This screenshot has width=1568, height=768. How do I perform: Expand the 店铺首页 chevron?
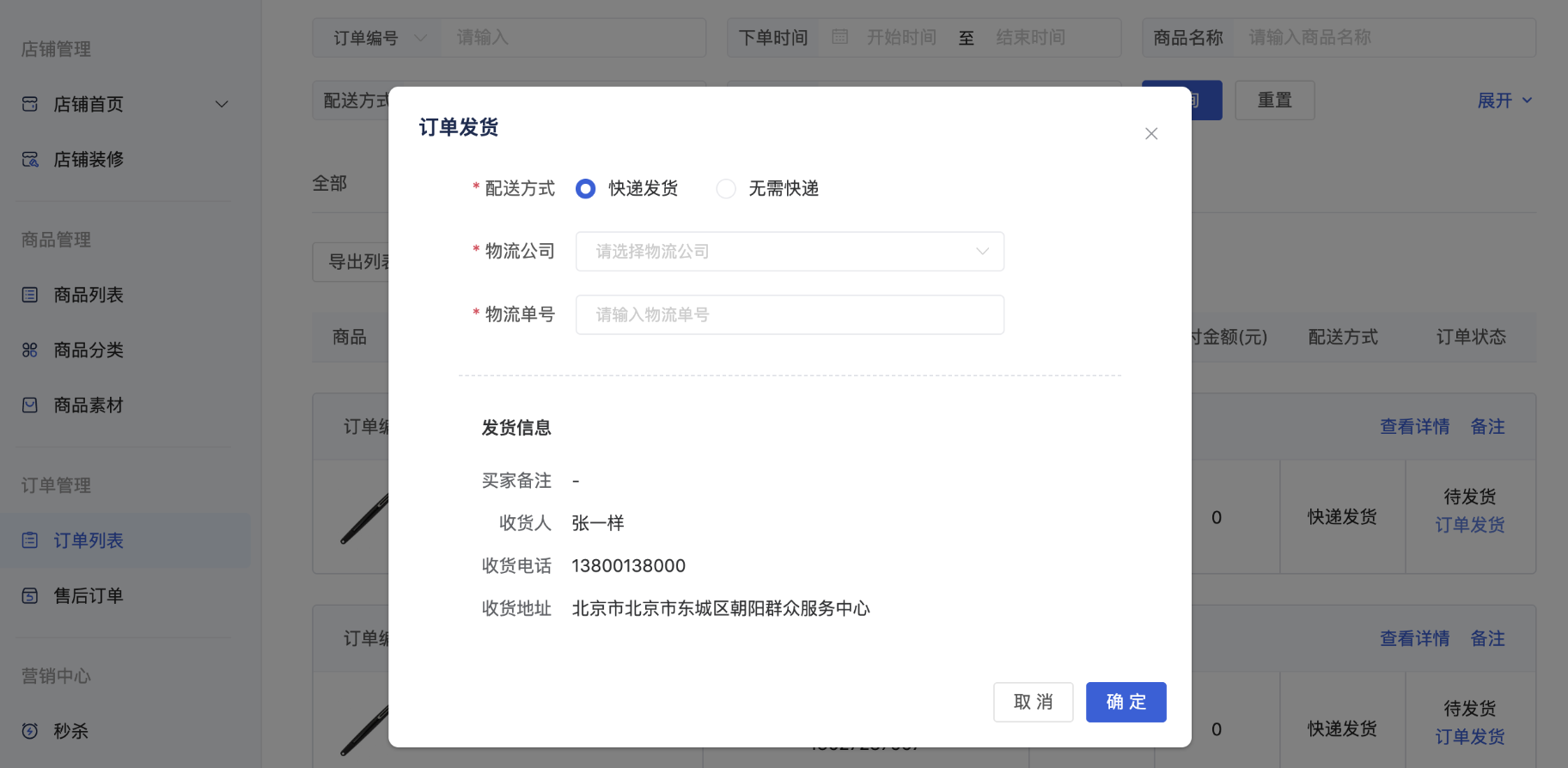pos(222,104)
